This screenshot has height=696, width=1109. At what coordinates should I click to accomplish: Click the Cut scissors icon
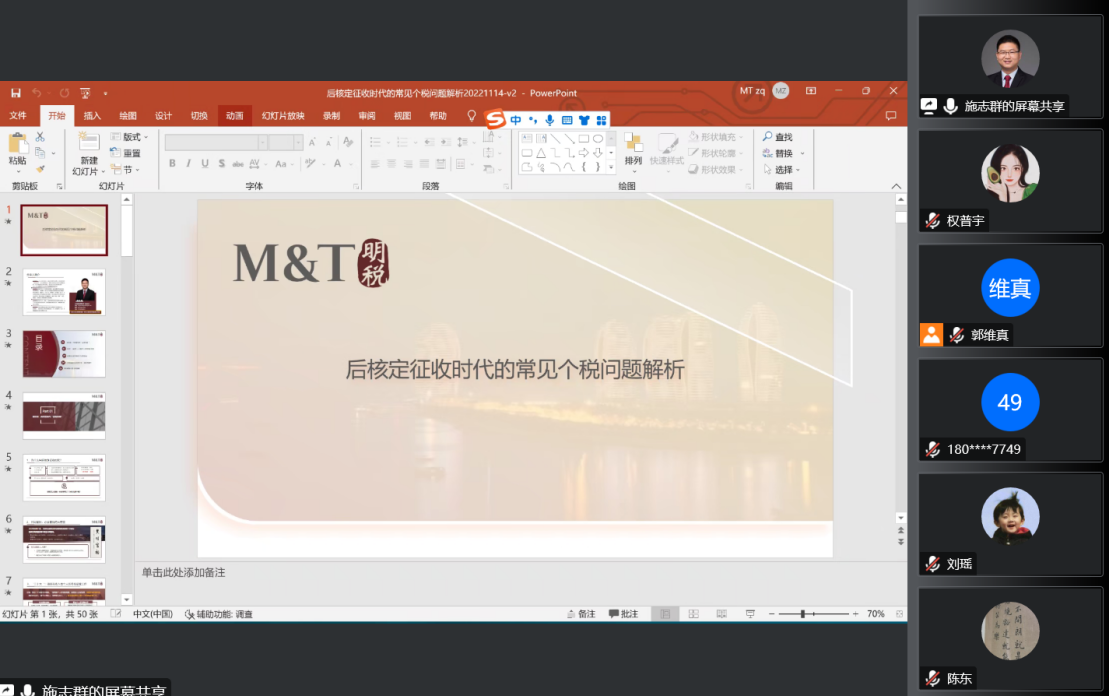pyautogui.click(x=40, y=137)
